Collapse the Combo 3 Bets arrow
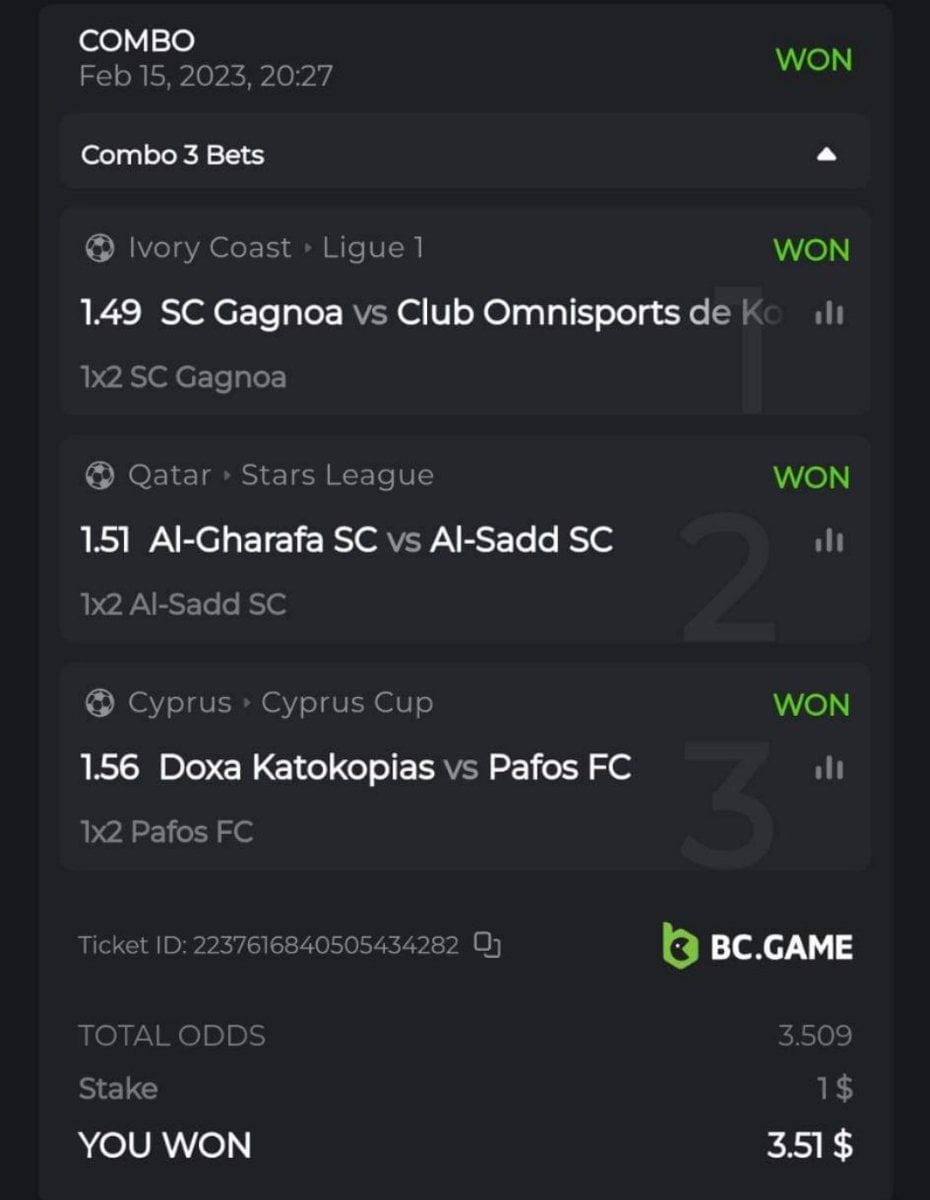 point(826,155)
